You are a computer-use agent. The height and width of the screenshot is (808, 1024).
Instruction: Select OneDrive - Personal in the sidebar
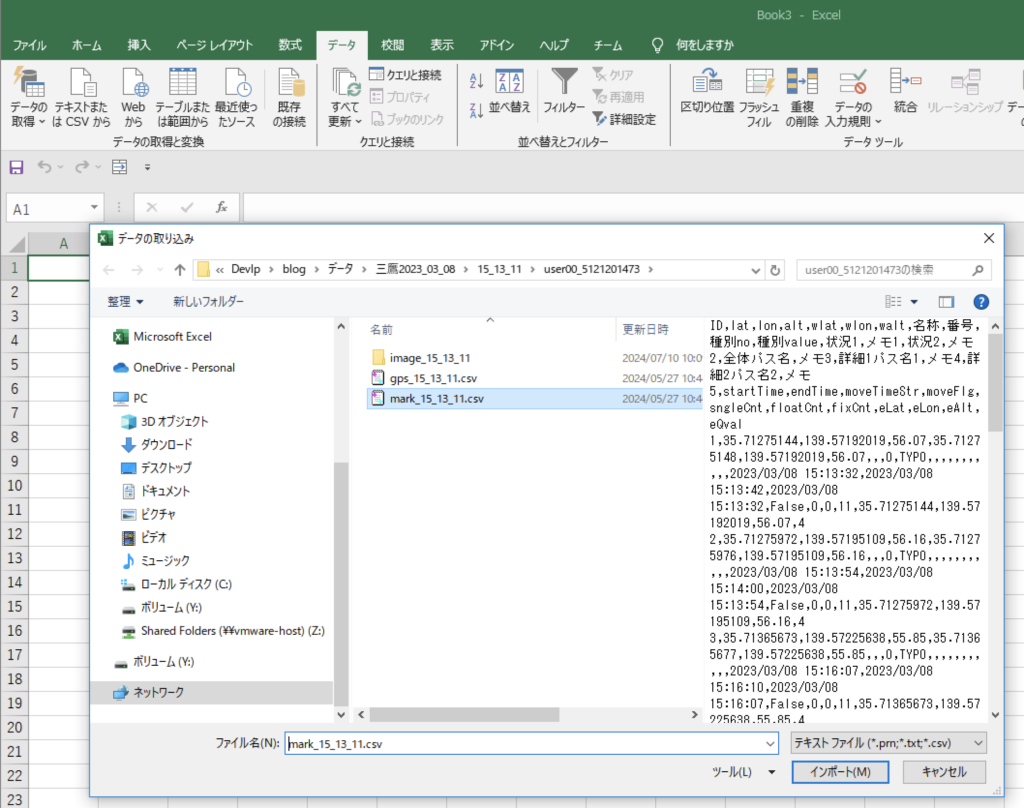coord(184,367)
